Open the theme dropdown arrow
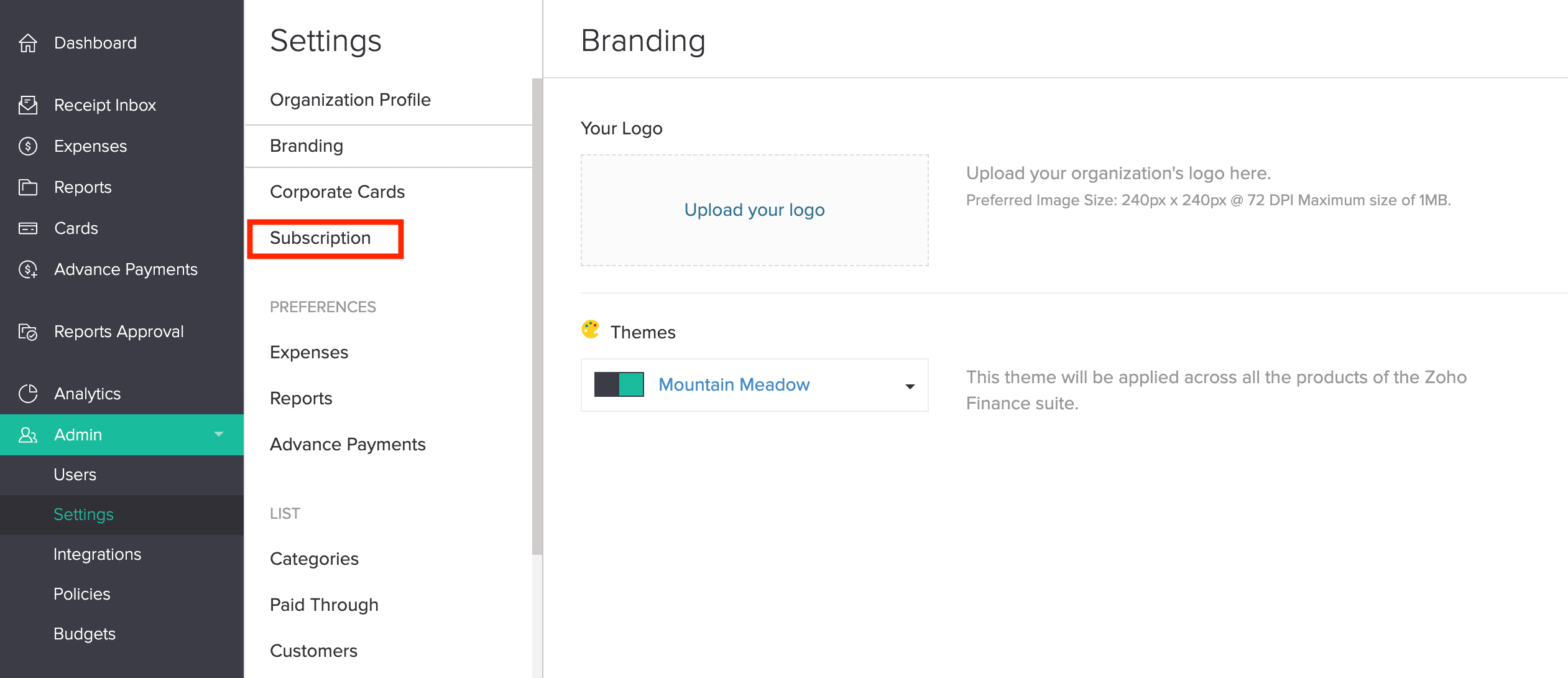 (x=910, y=386)
